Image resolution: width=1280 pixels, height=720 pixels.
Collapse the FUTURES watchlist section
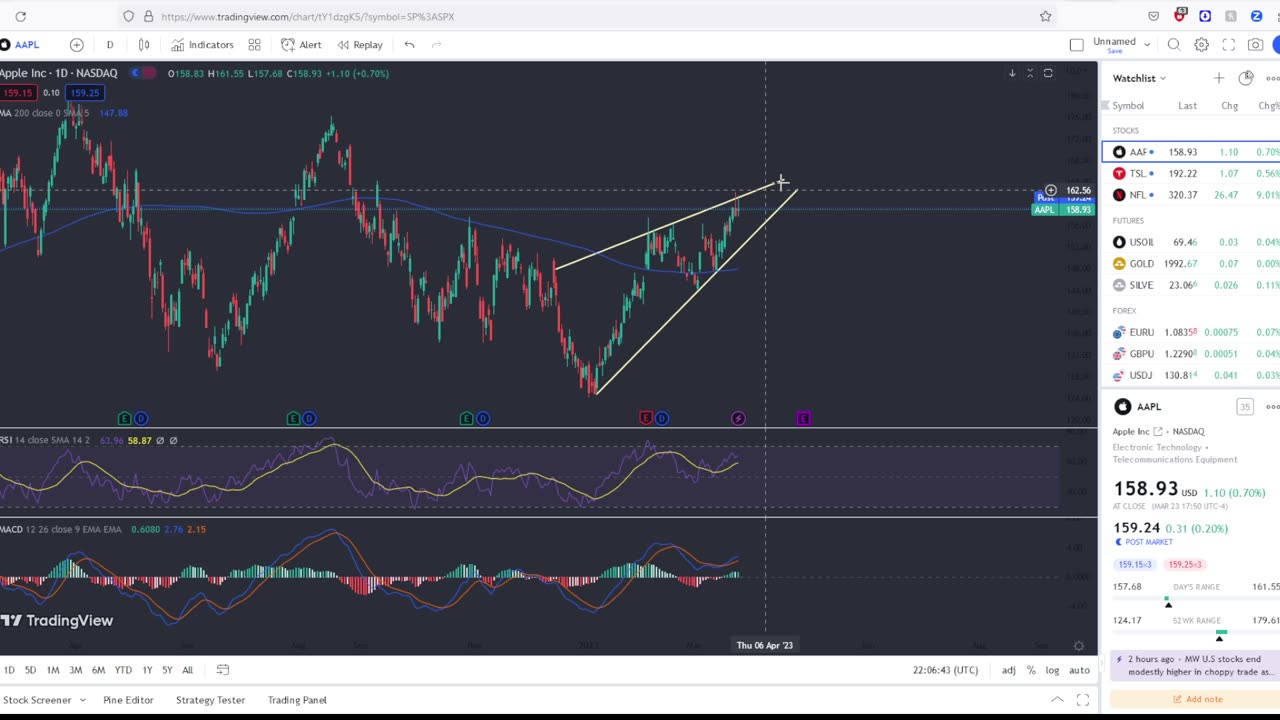click(1128, 220)
